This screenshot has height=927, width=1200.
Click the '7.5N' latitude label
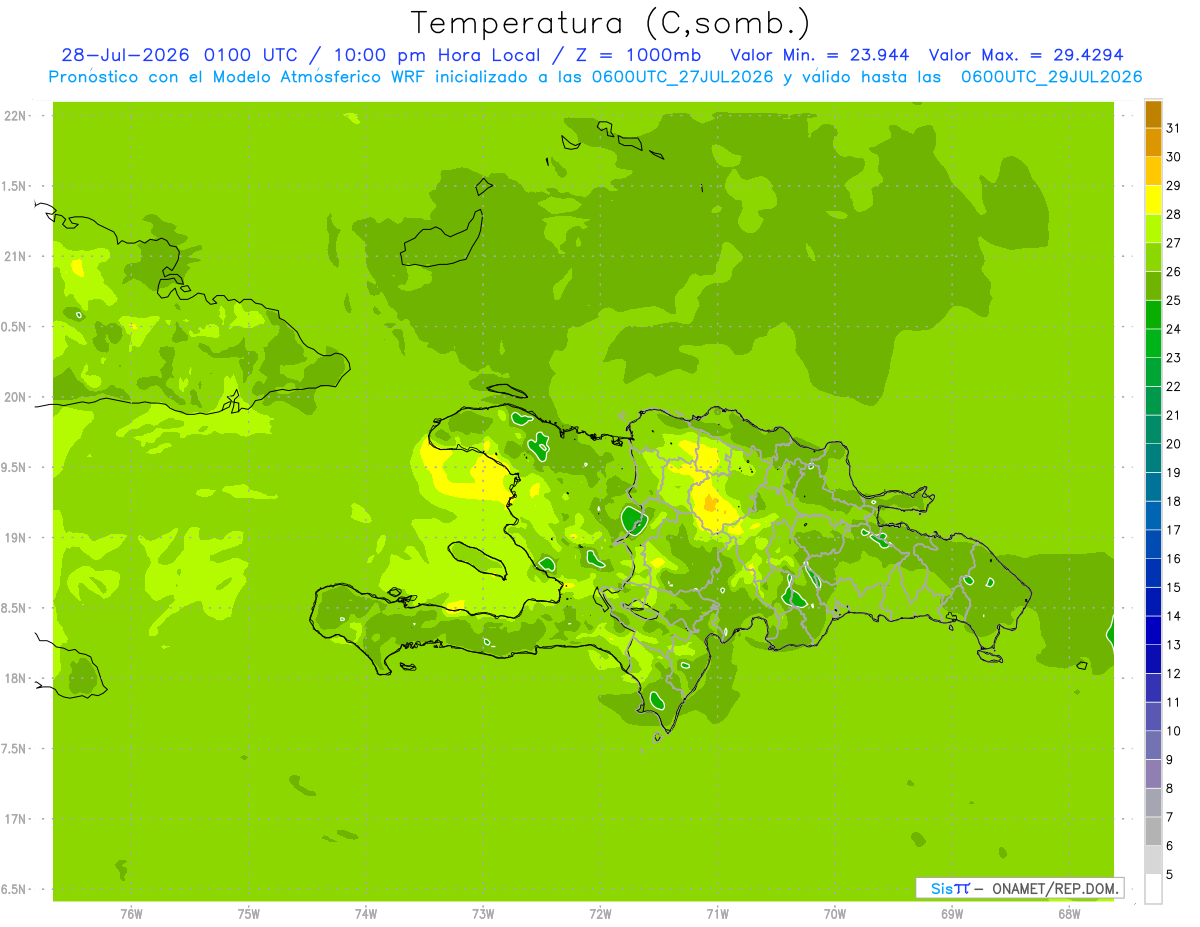(15, 749)
